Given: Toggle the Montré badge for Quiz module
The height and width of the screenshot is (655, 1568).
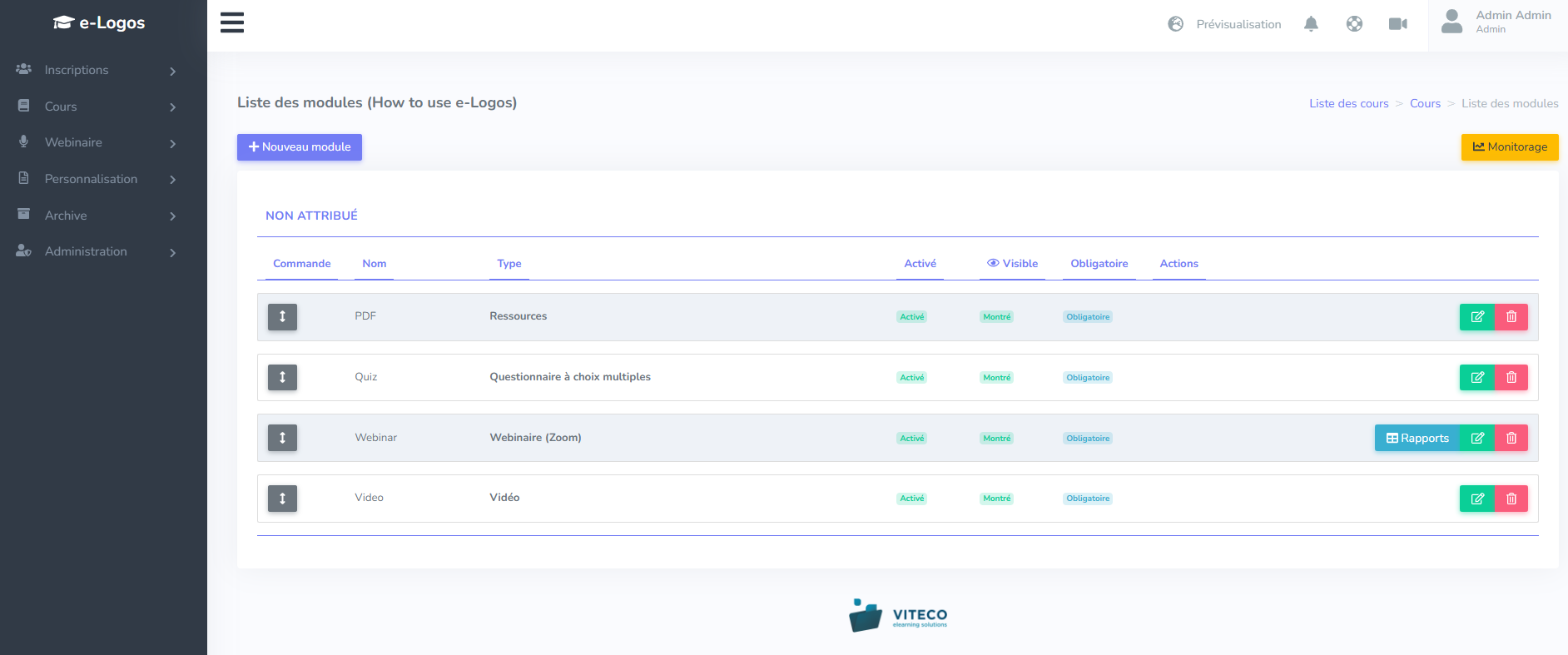Looking at the screenshot, I should click(996, 378).
